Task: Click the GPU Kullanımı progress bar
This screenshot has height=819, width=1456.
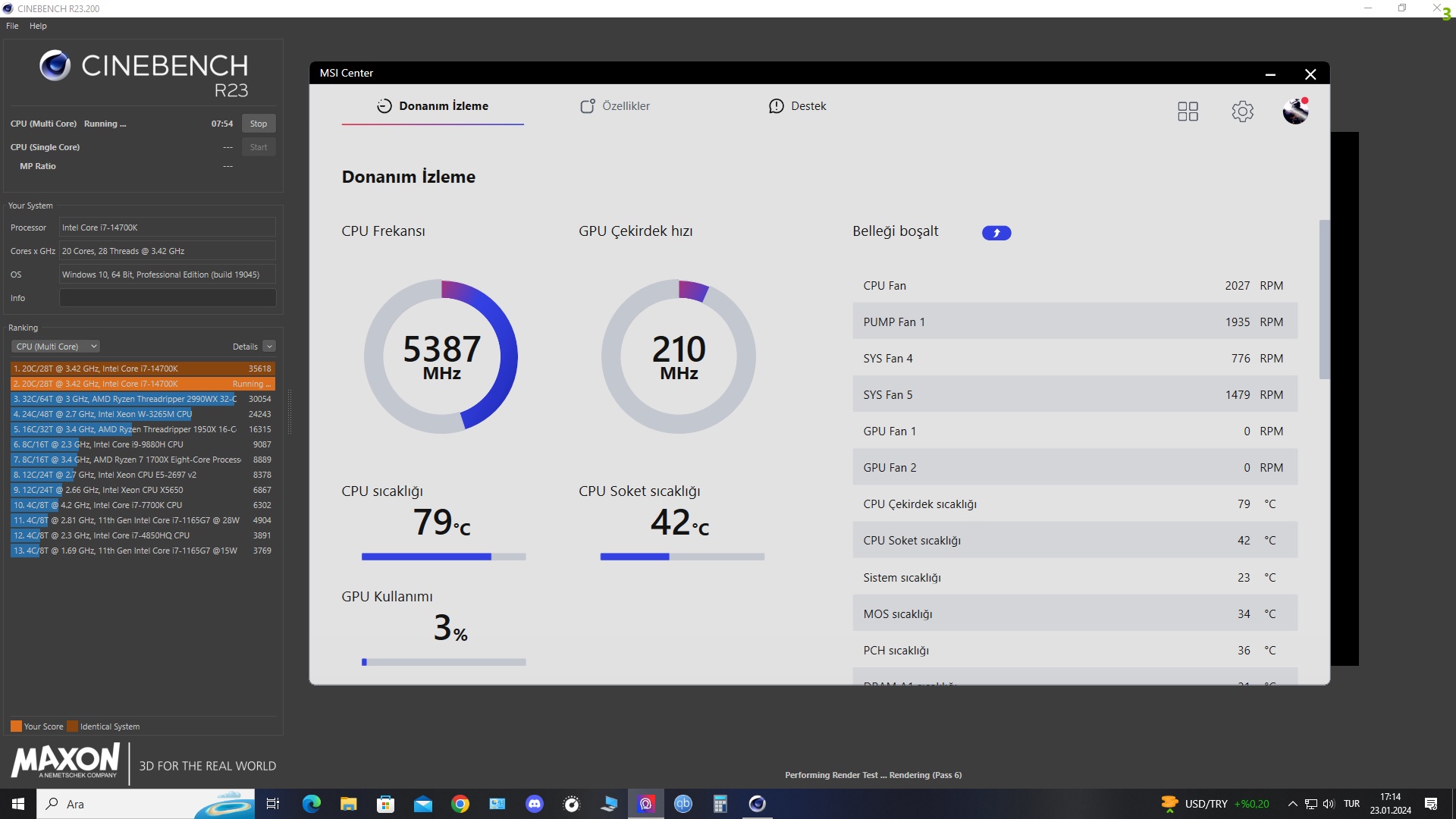Action: tap(444, 662)
